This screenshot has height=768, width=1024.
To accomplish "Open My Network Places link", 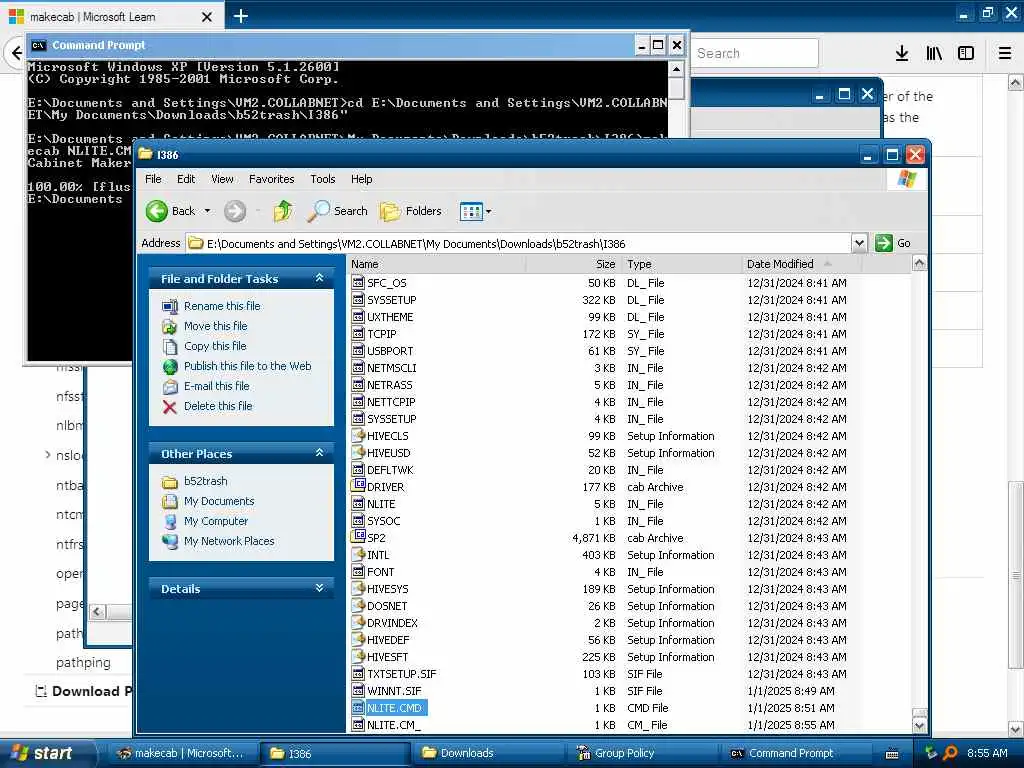I will (x=229, y=541).
